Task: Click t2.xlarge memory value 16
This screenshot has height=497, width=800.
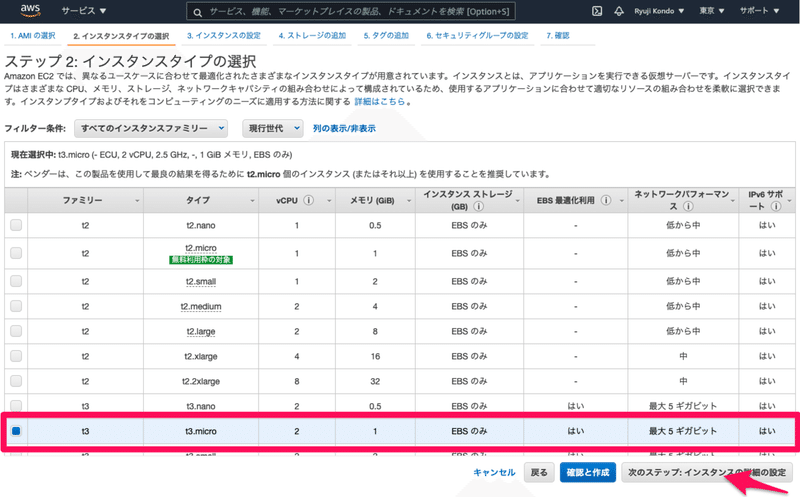Action: [x=375, y=356]
